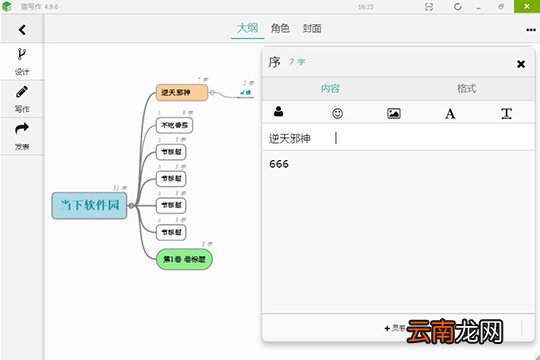
Task: Select the 不吃香蕉 outline node
Action: click(x=174, y=125)
